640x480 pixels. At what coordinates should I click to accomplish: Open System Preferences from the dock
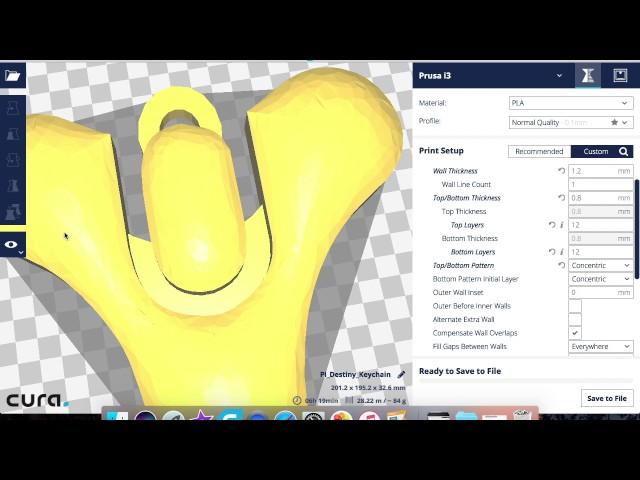pos(313,416)
